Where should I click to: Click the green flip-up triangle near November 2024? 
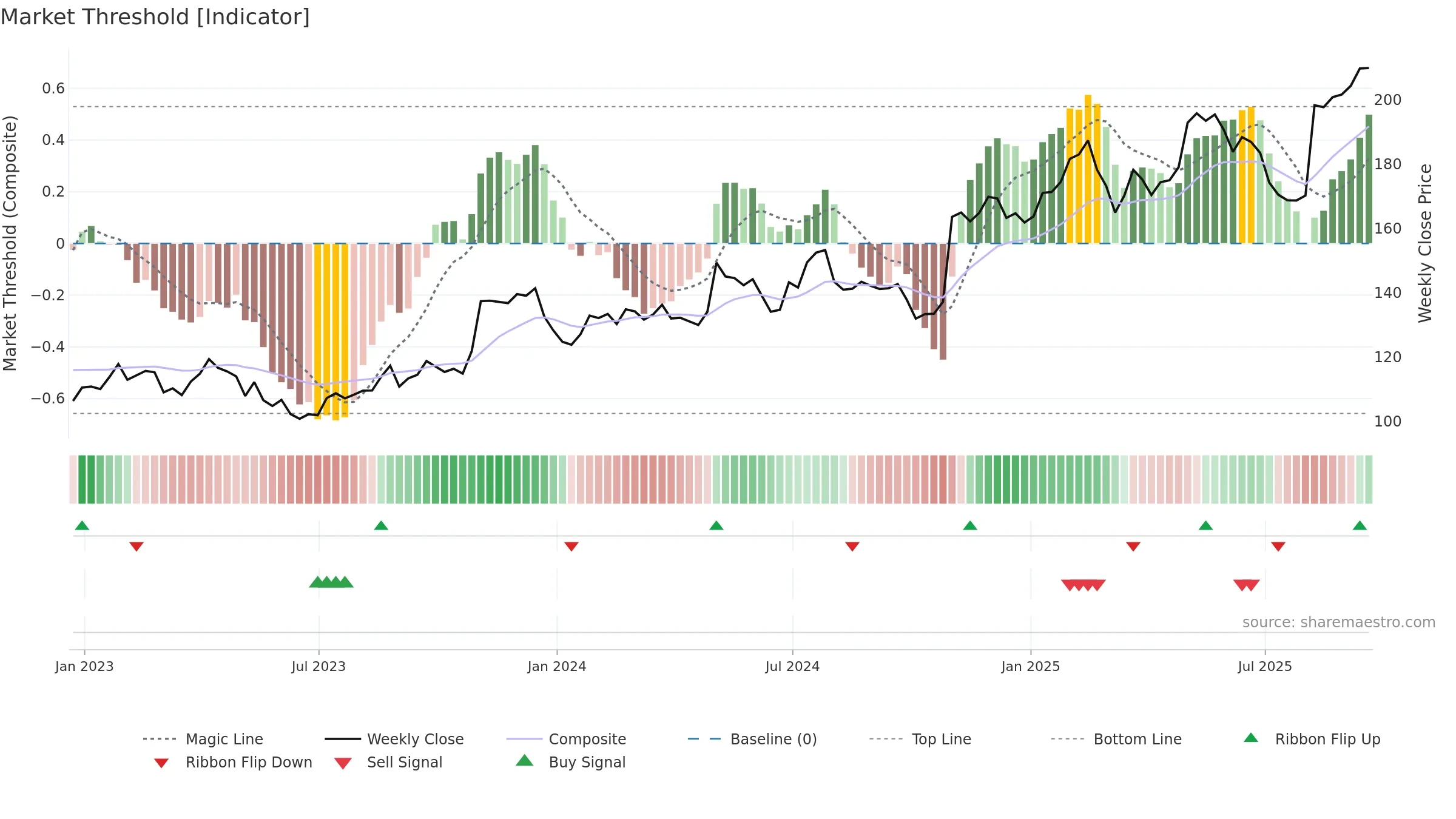[x=970, y=525]
